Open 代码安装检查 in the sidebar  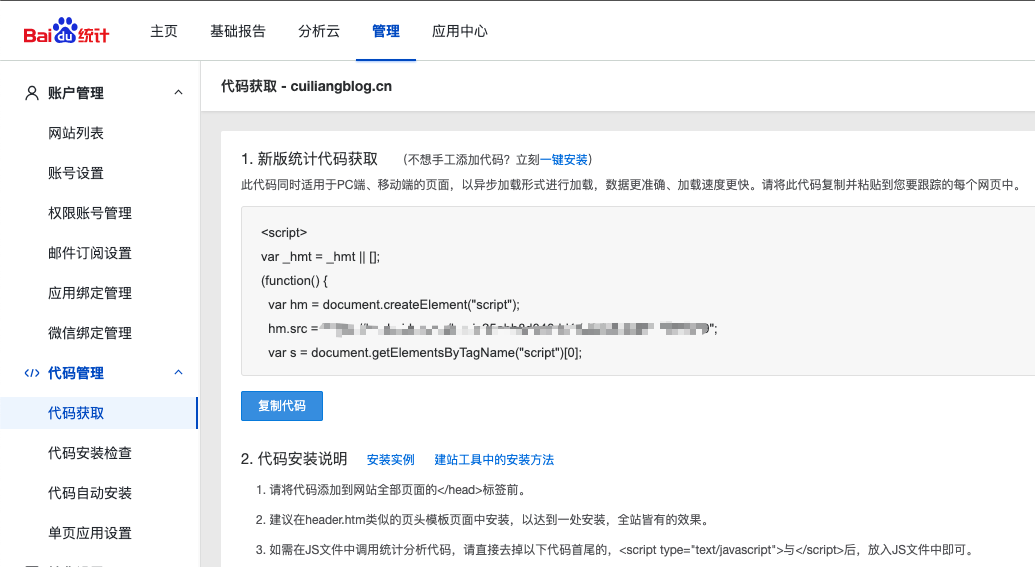[90, 453]
